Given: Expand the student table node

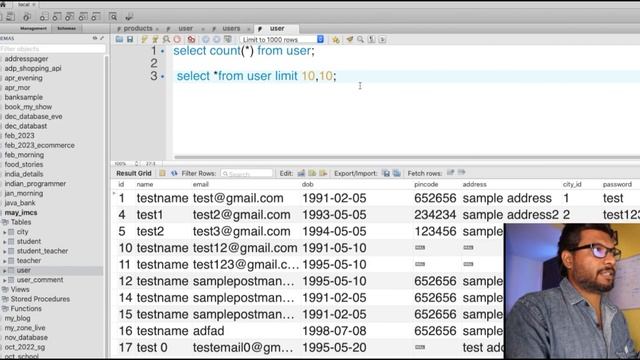Looking at the screenshot, I should pos(4,242).
